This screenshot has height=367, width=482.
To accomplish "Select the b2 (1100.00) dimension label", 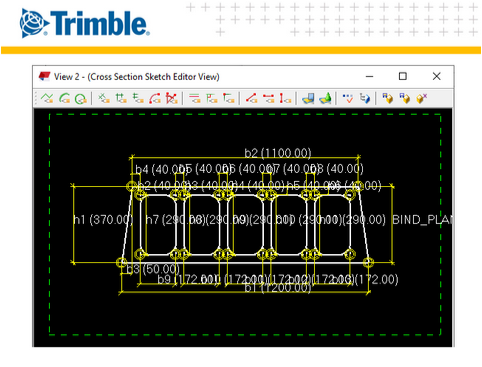I will [278, 153].
